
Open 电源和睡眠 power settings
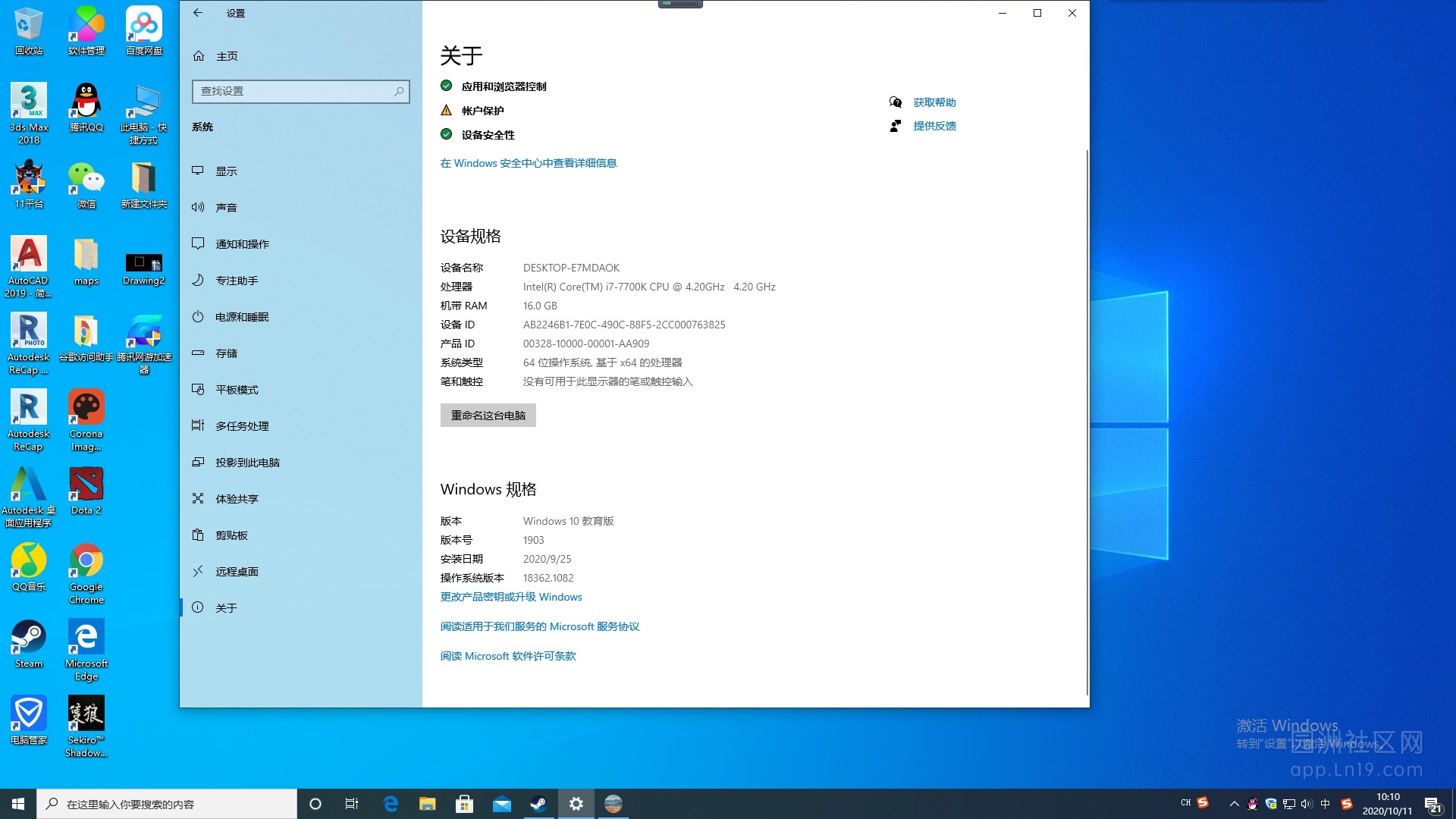(x=242, y=317)
